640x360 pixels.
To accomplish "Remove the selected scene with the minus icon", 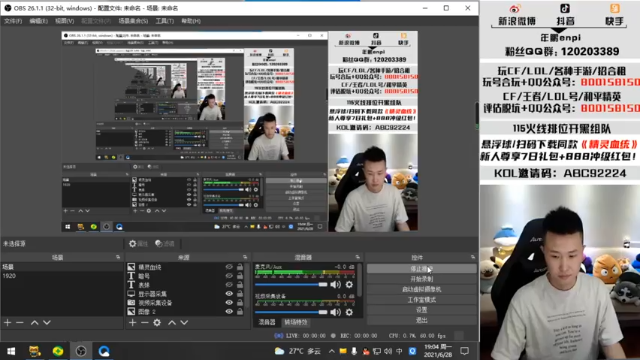I will click(20, 323).
